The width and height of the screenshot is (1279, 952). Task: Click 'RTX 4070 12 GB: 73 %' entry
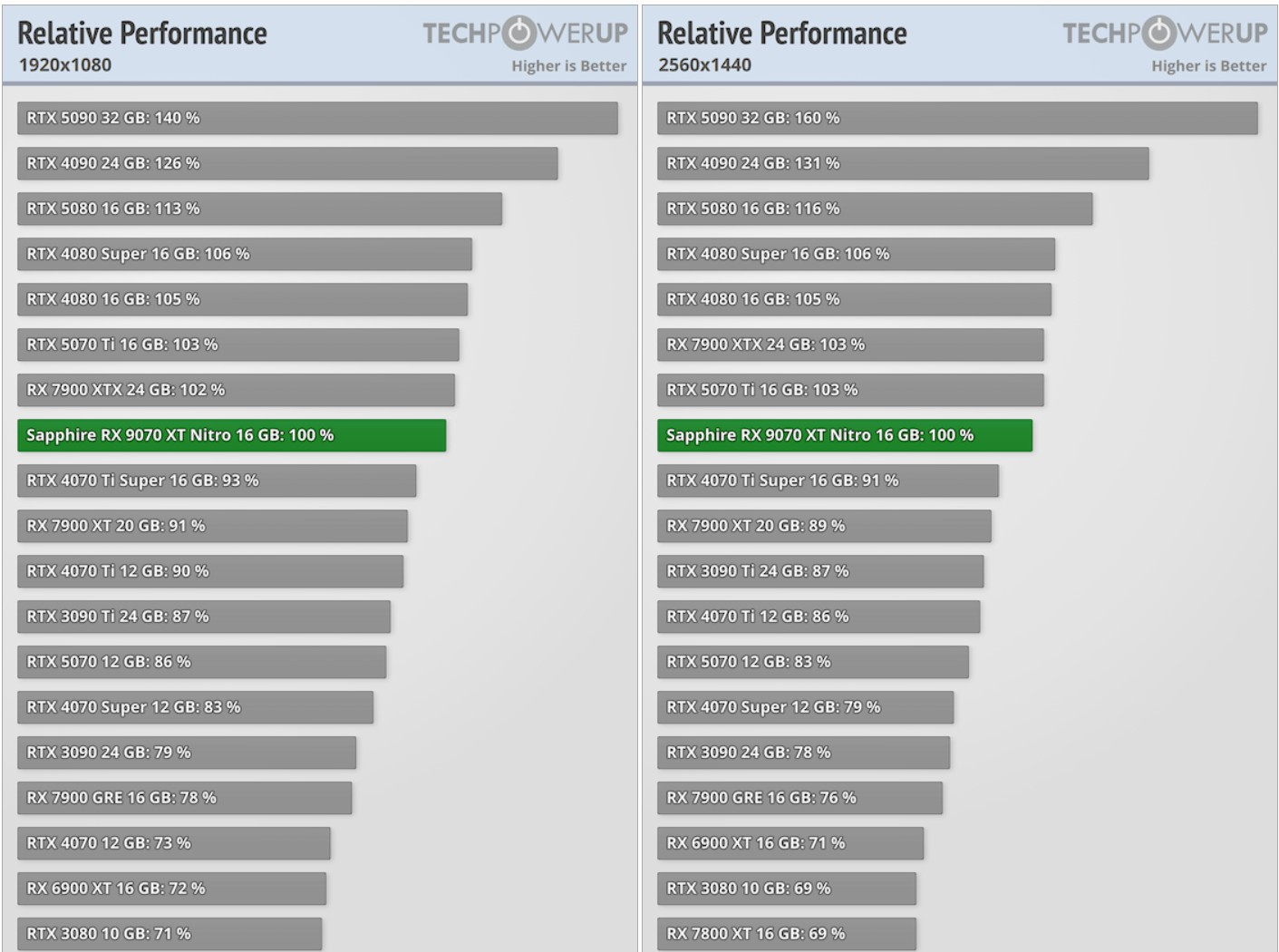click(174, 843)
